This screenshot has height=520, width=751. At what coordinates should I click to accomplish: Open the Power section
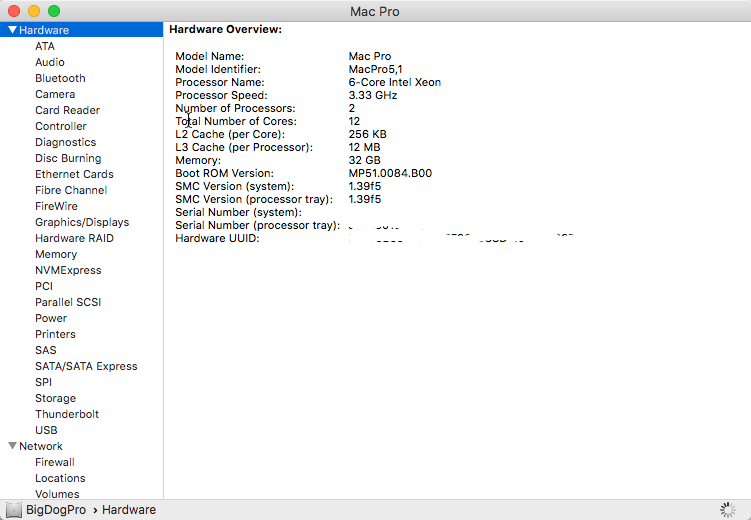pos(51,318)
